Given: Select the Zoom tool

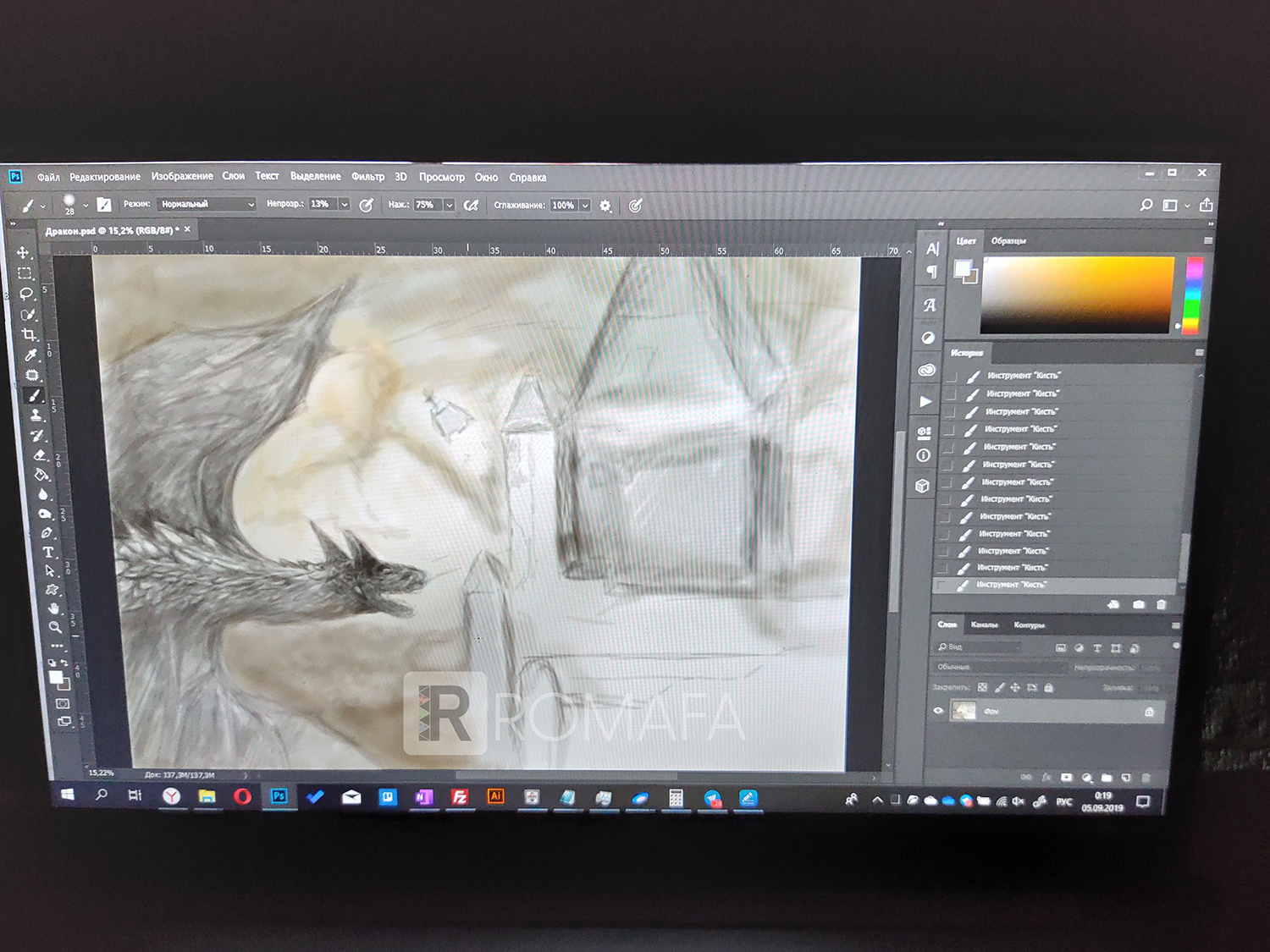Looking at the screenshot, I should tap(55, 627).
